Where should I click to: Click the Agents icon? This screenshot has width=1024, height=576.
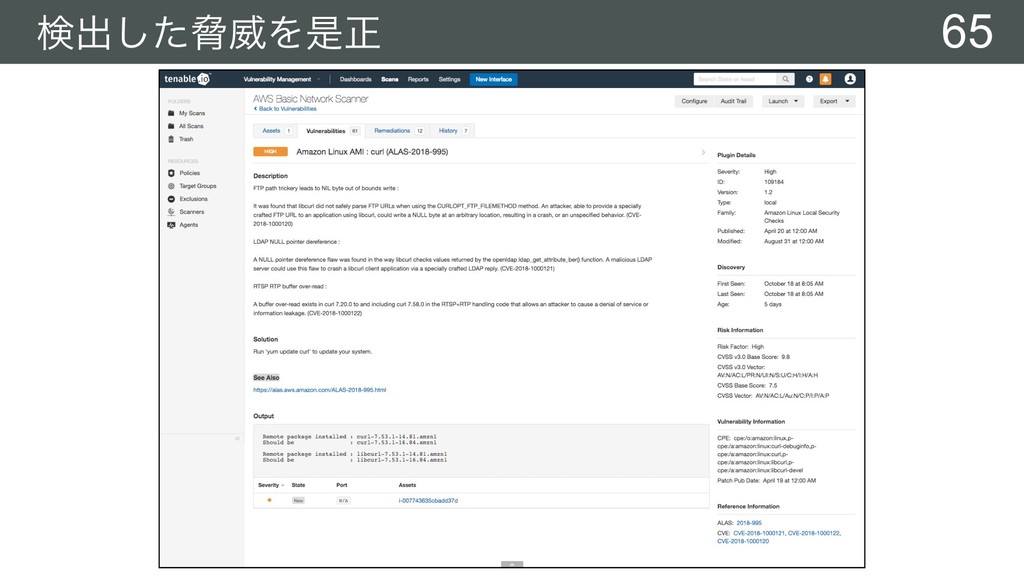tap(171, 225)
